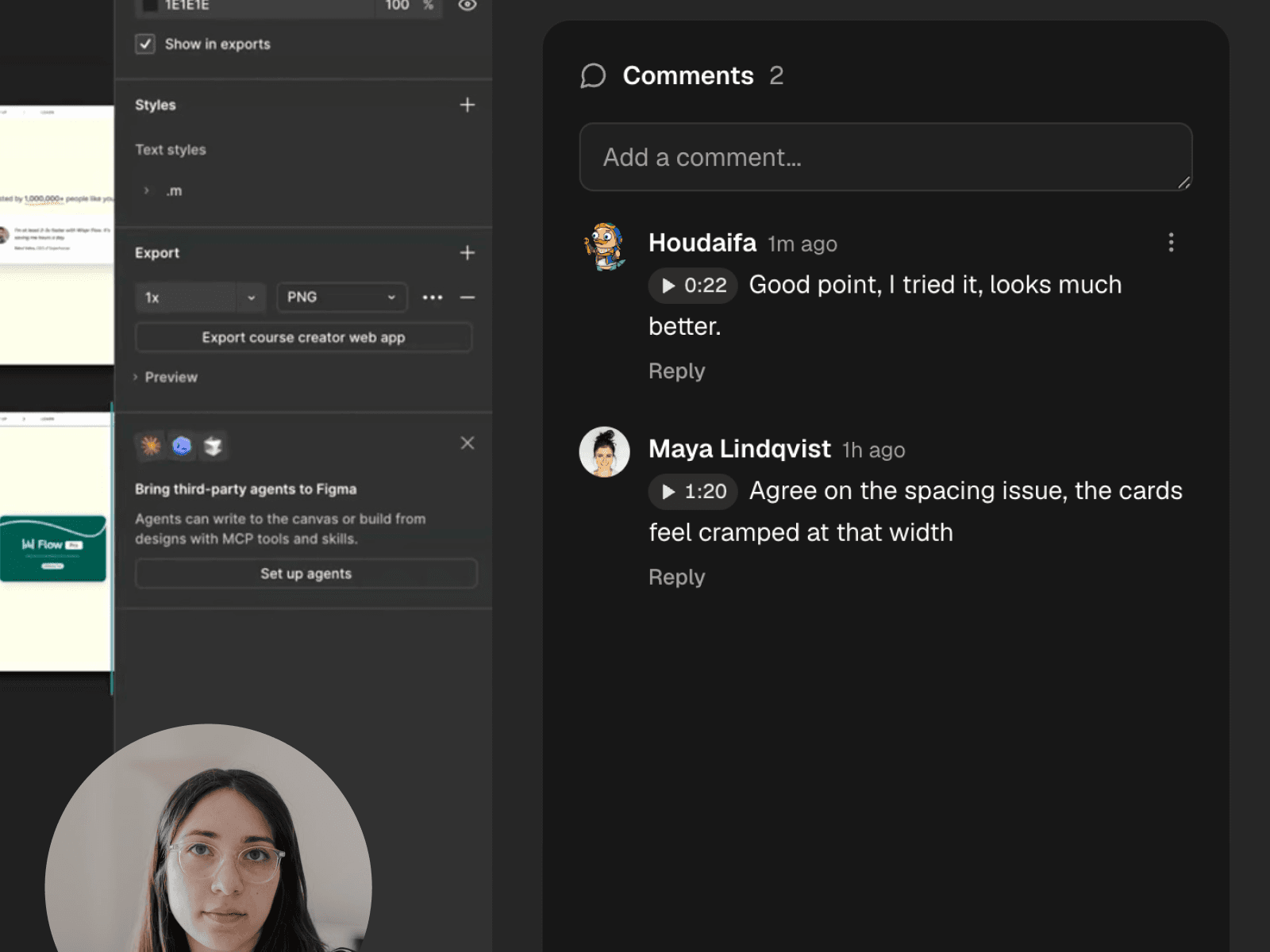Click the '1m ago' timestamp
1270x952 pixels.
(802, 244)
